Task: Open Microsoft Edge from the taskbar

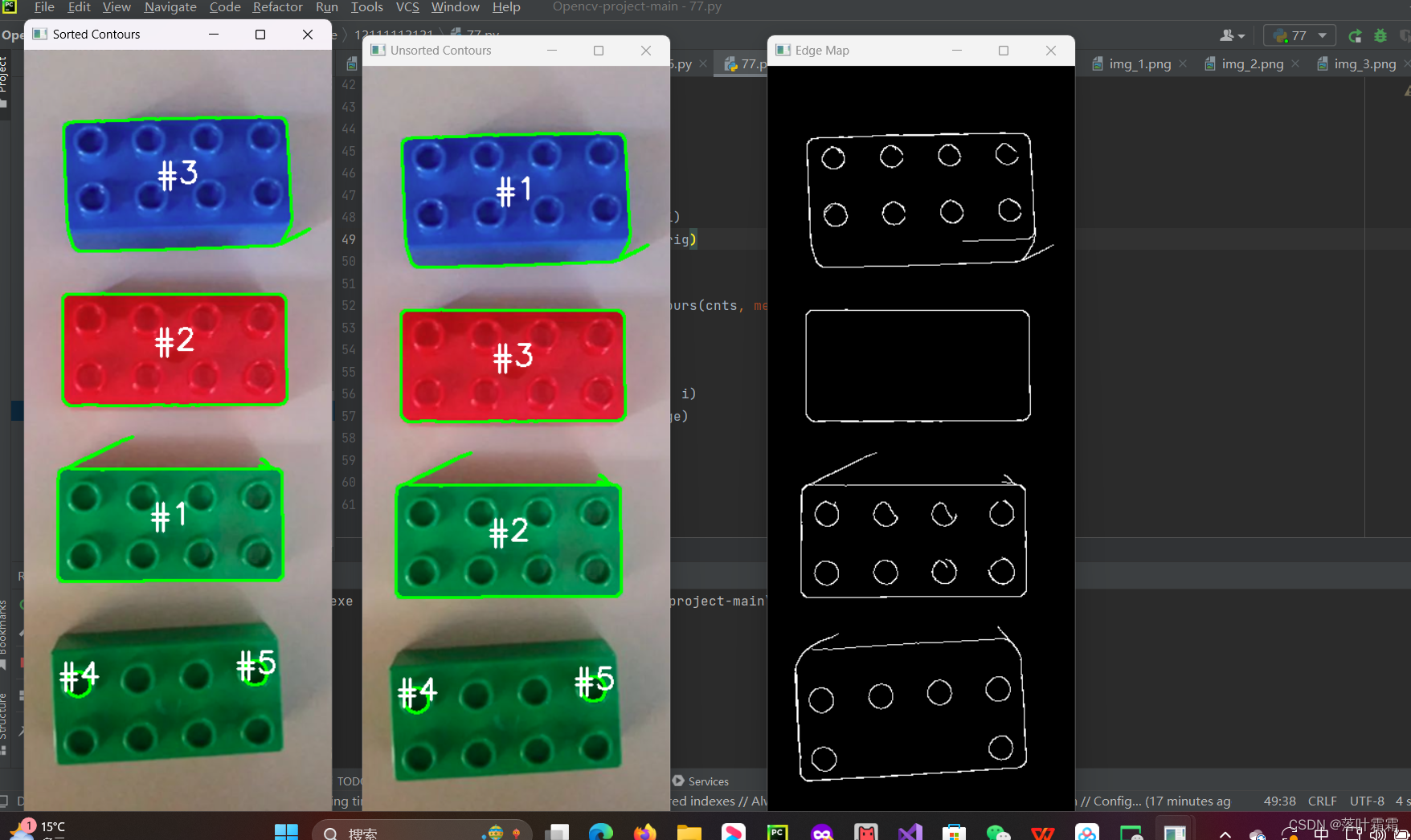Action: [600, 833]
